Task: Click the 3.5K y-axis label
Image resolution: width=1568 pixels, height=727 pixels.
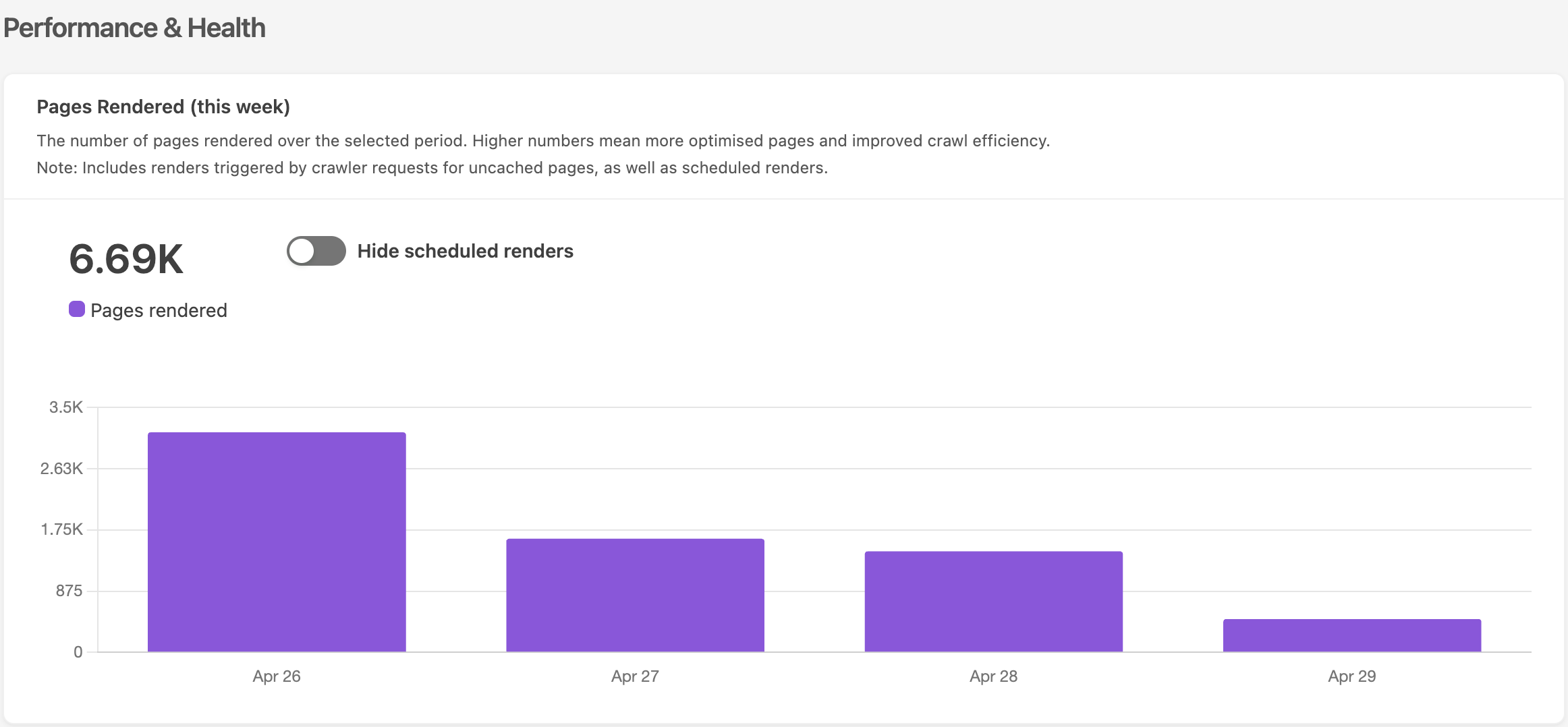Action: 66,407
